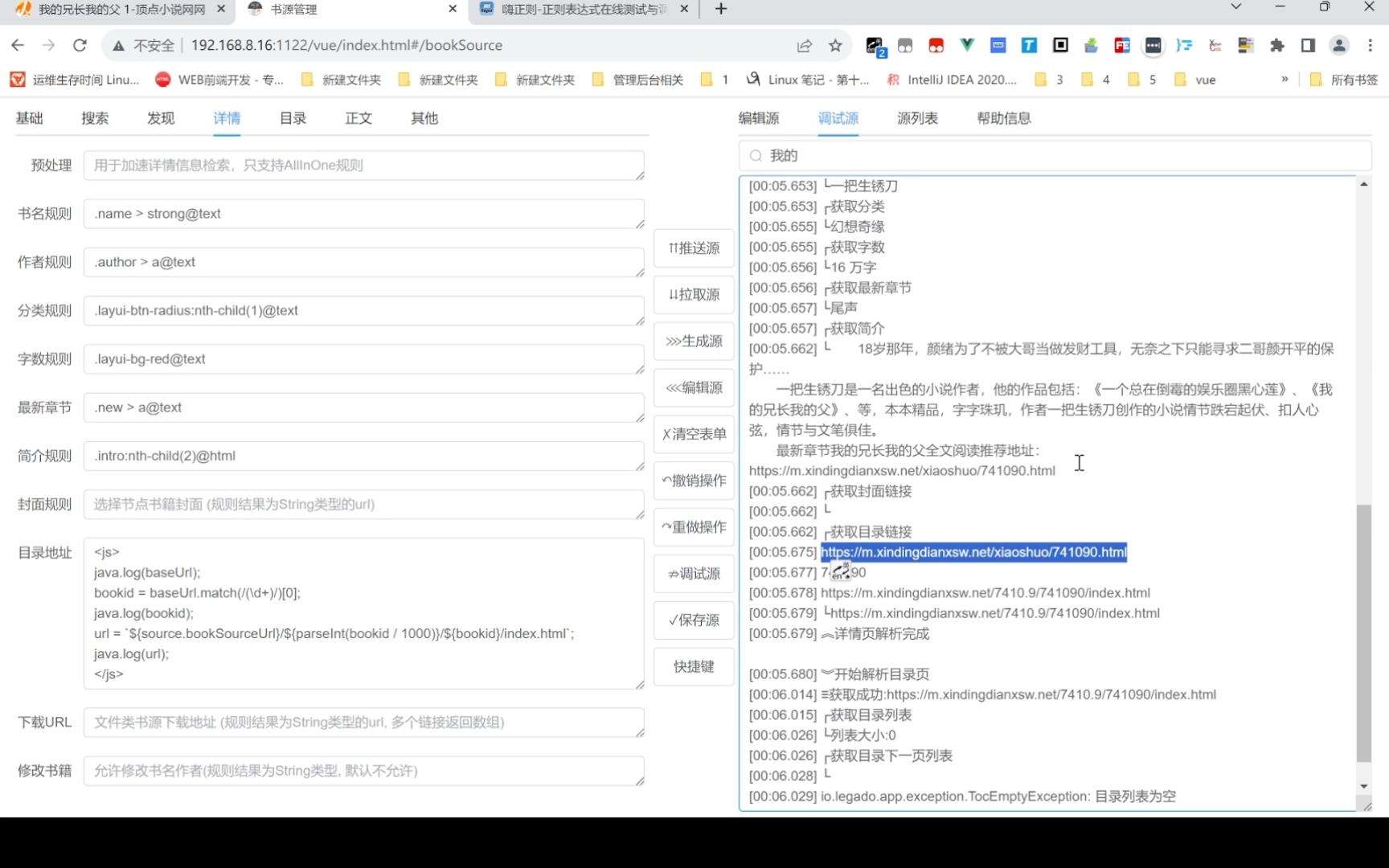
Task: Click the 拉取源 button
Action: tap(694, 295)
